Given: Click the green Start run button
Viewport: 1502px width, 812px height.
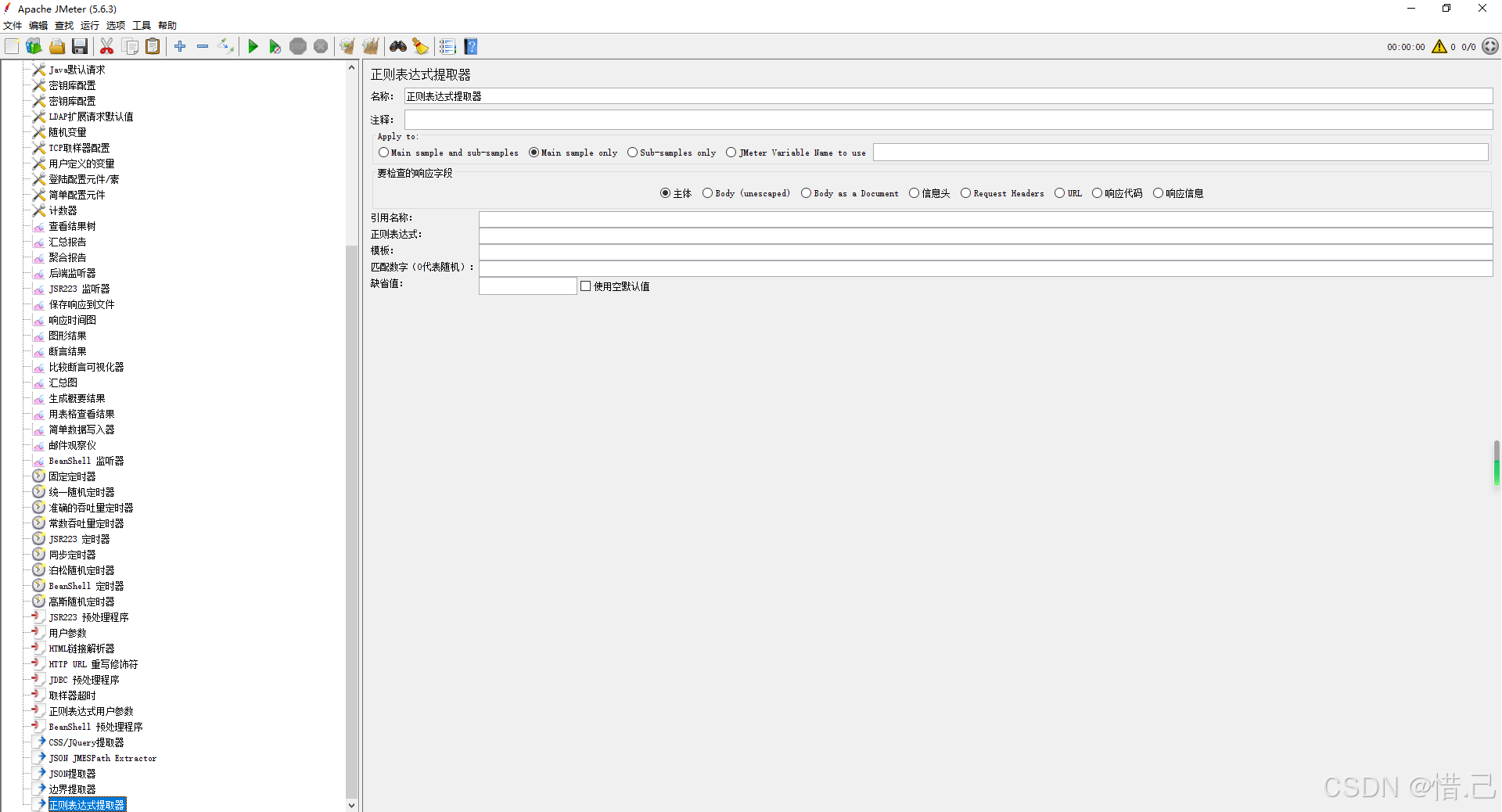Looking at the screenshot, I should point(253,47).
